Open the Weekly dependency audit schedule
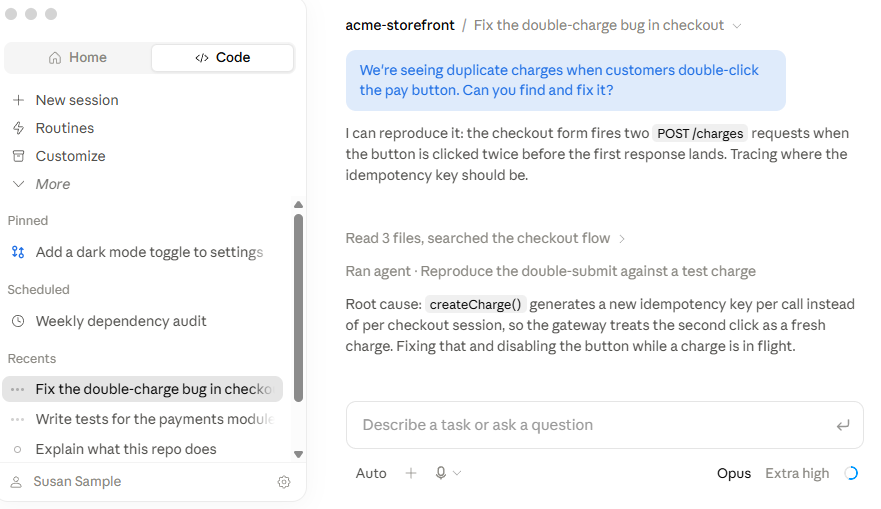Image resolution: width=881 pixels, height=509 pixels. [121, 321]
